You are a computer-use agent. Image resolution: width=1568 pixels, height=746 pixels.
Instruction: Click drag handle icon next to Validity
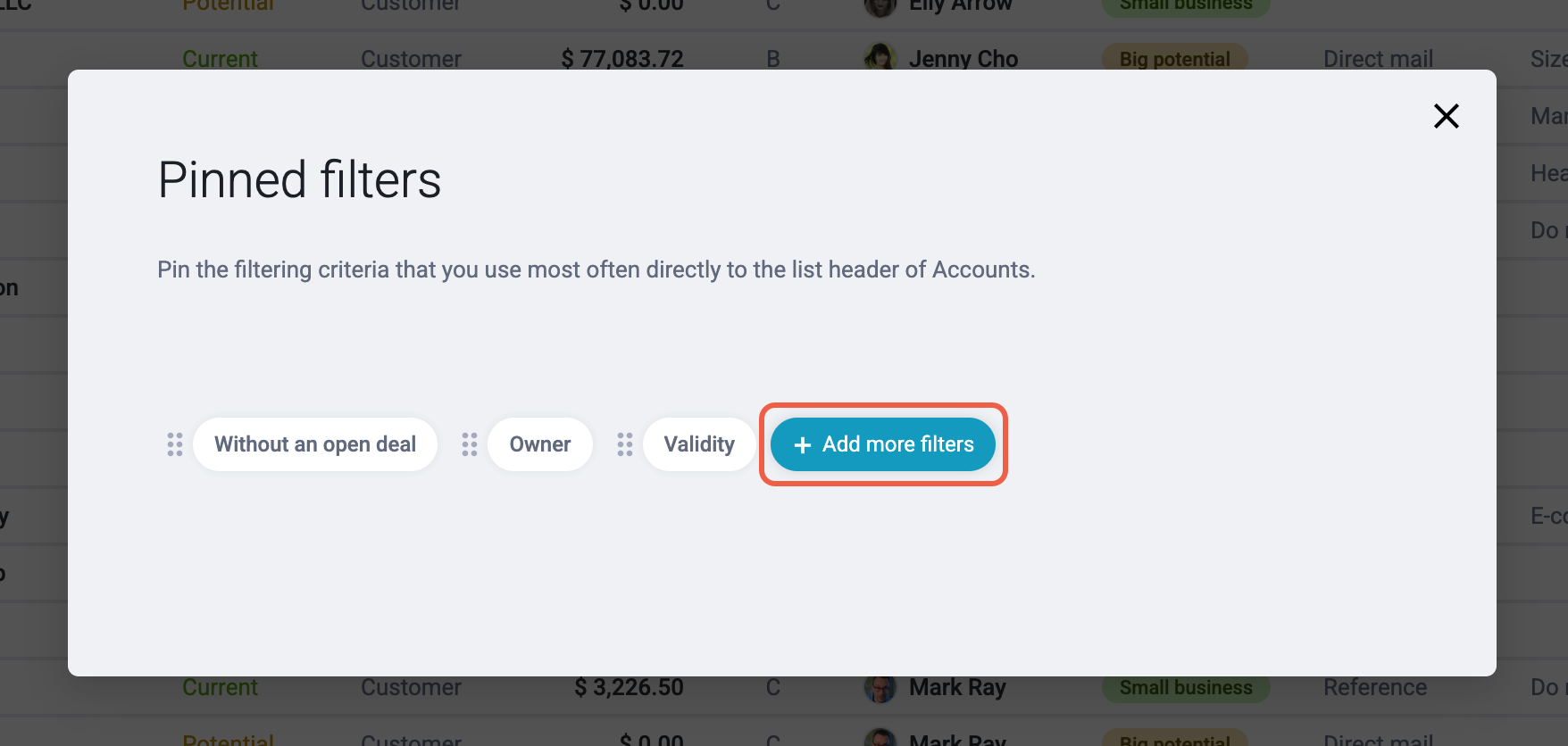click(625, 444)
